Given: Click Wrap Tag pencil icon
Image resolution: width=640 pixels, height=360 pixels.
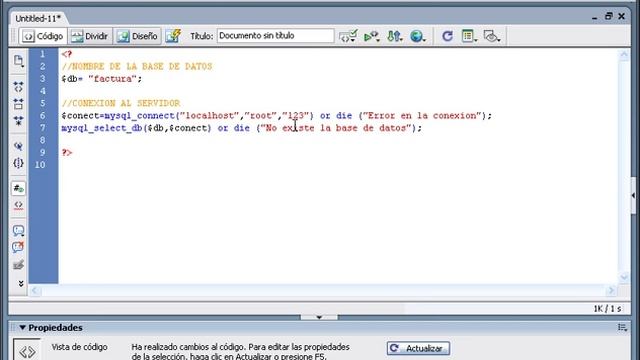Looking at the screenshot, I should click(18, 265).
